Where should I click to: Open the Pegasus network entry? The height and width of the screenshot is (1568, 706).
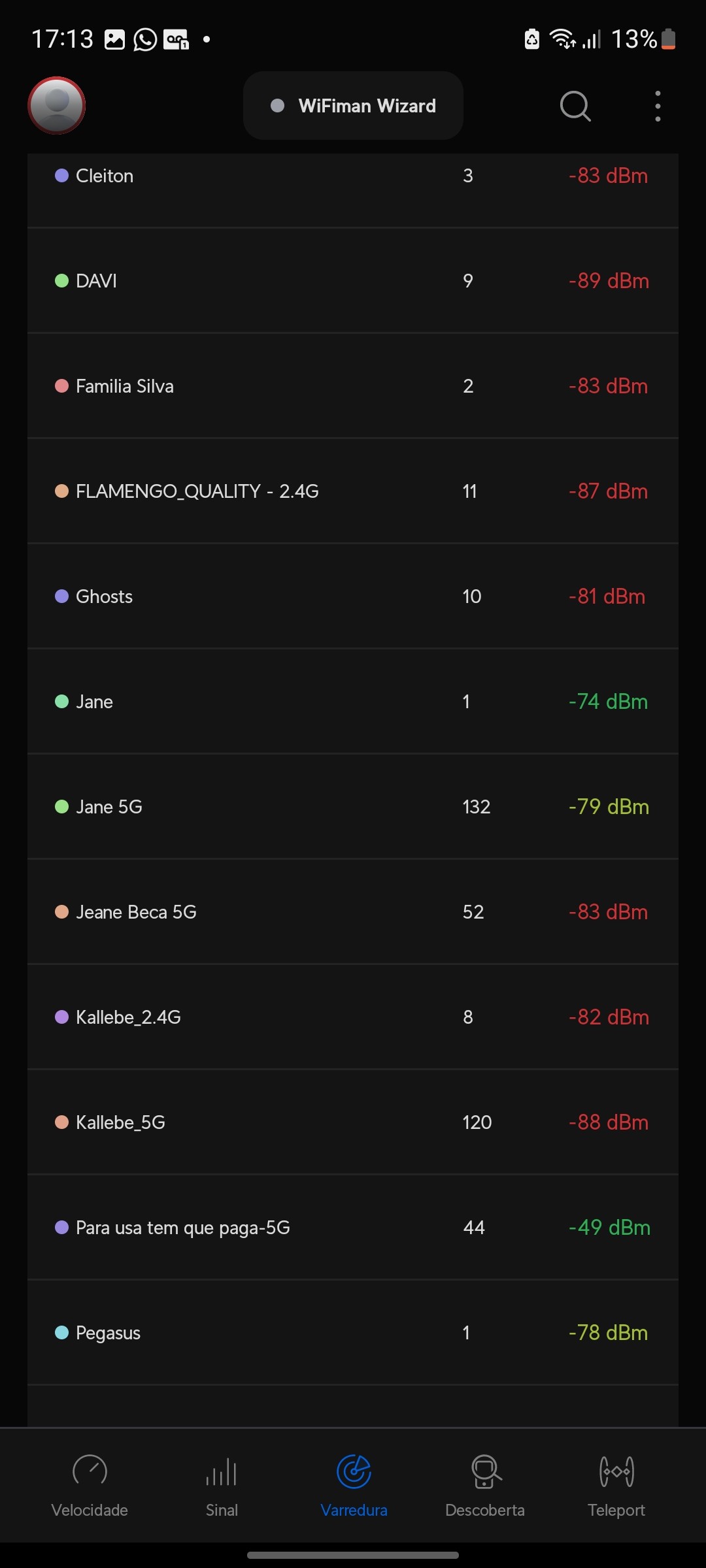(353, 1333)
